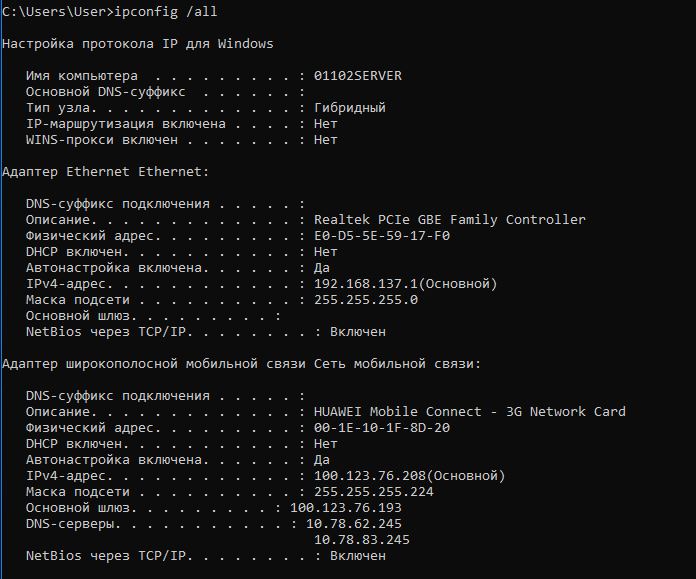Click Ethernet Автонастройка включена value Да
This screenshot has width=696, height=579.
click(322, 268)
